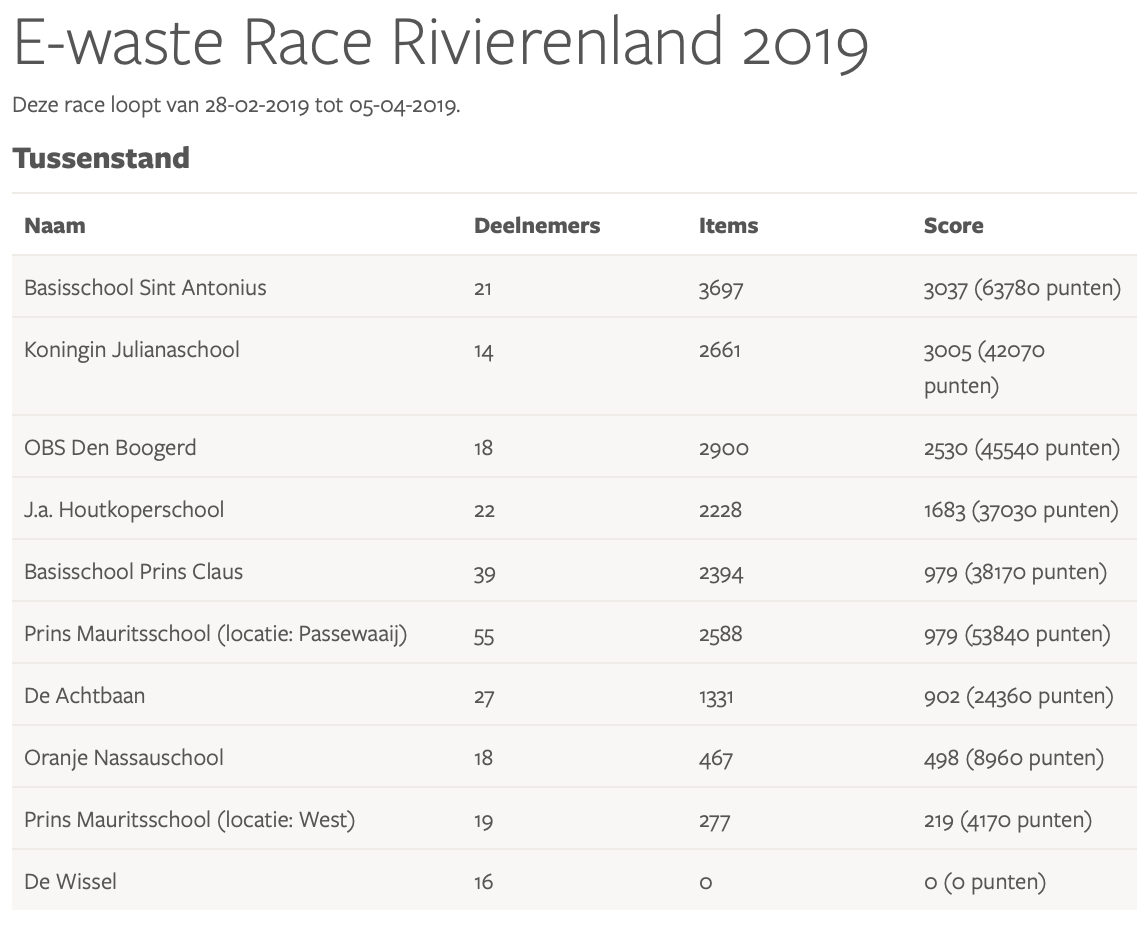Select the Naam column header
Viewport: 1148px width, 930px height.
(x=55, y=226)
